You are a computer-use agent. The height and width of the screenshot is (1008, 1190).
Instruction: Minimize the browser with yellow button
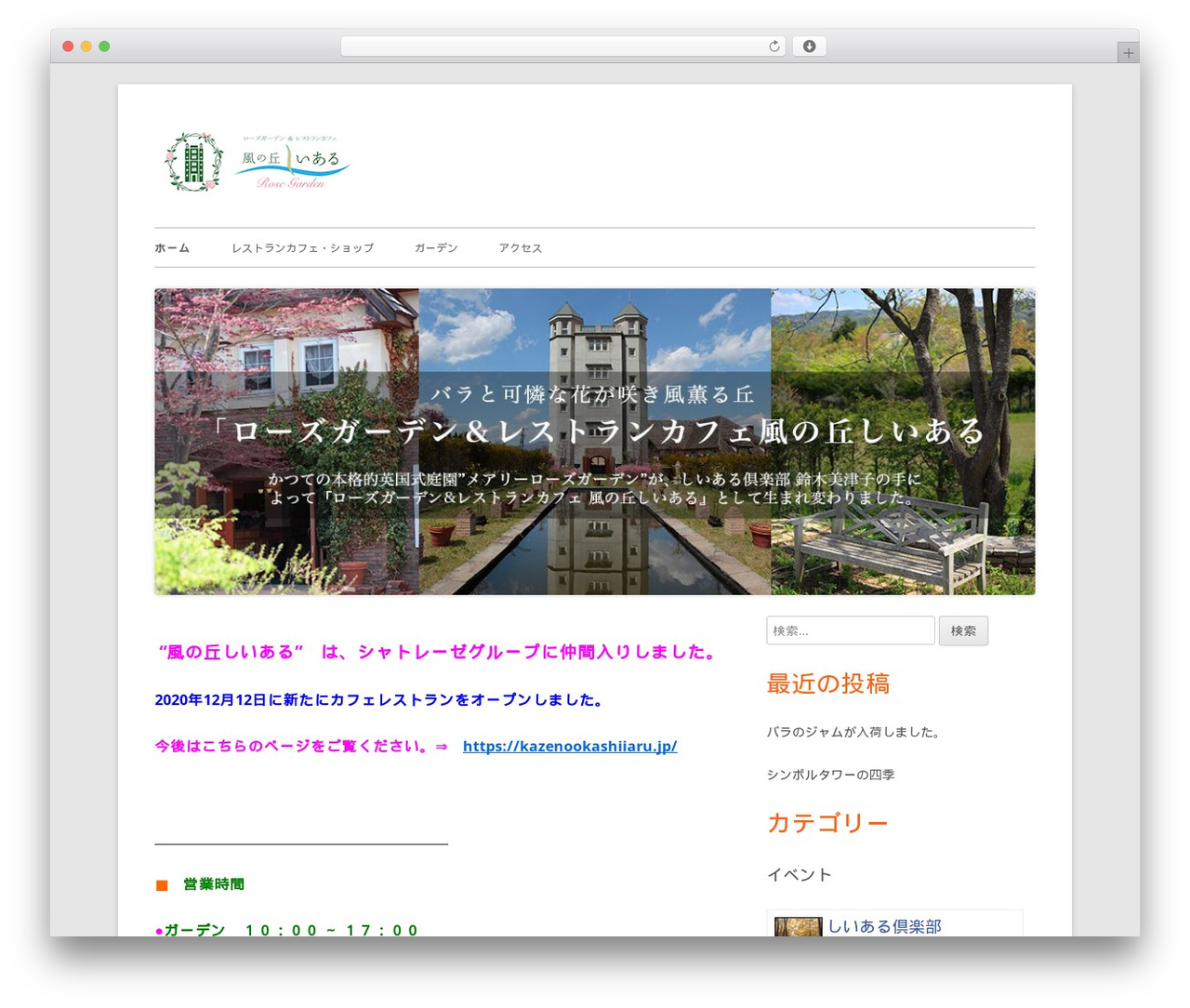pos(86,46)
